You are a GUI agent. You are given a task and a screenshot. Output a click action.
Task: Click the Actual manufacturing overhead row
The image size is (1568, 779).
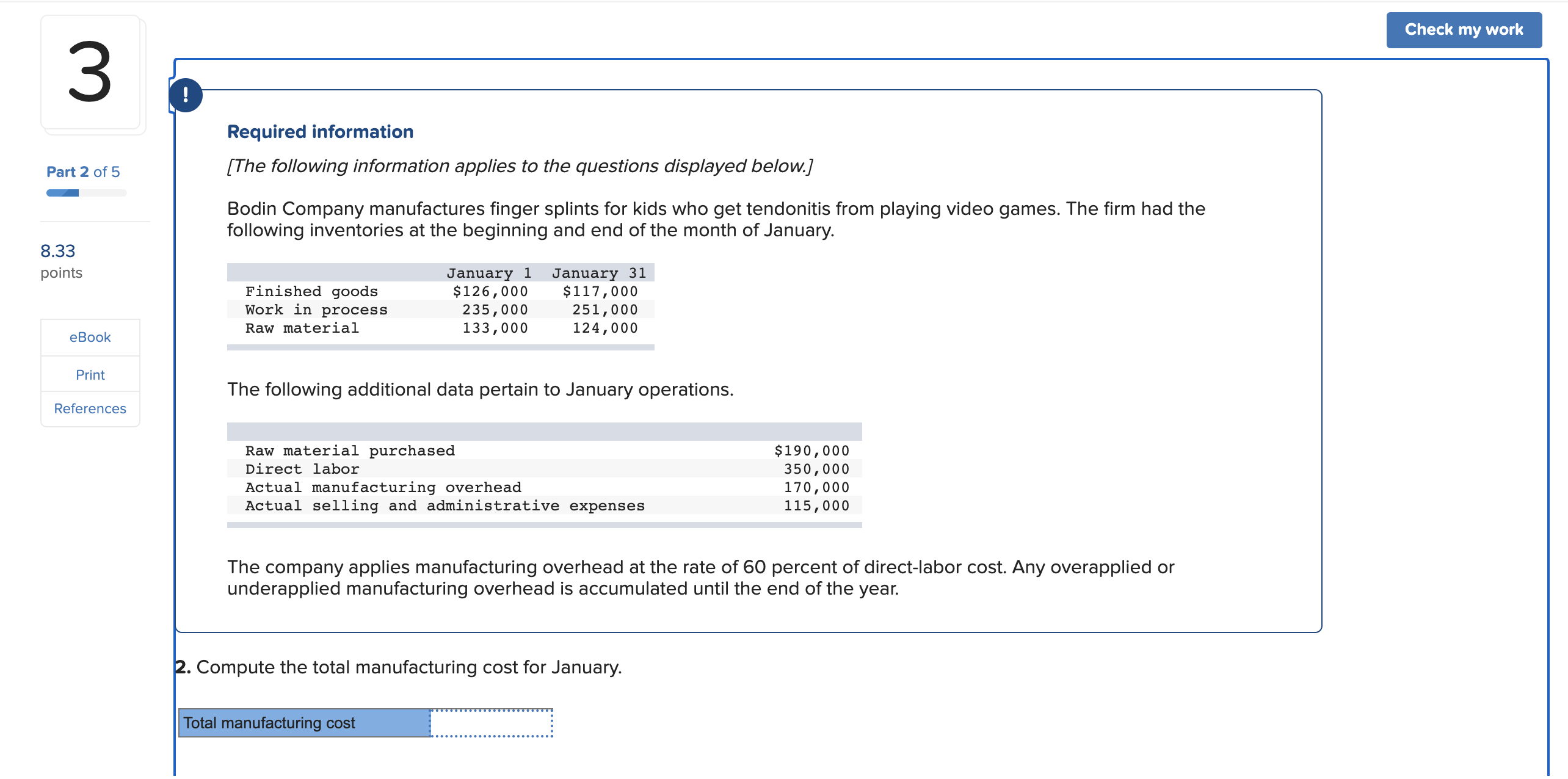pyautogui.click(x=545, y=487)
